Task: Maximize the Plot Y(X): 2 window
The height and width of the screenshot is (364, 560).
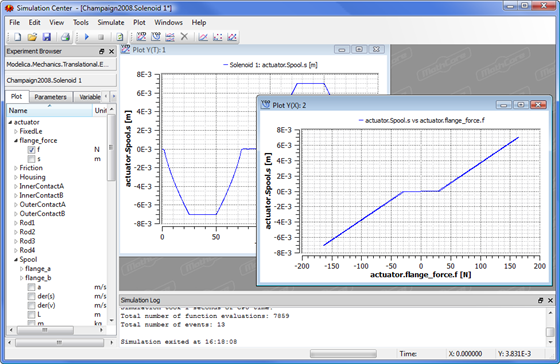Action: (521, 105)
